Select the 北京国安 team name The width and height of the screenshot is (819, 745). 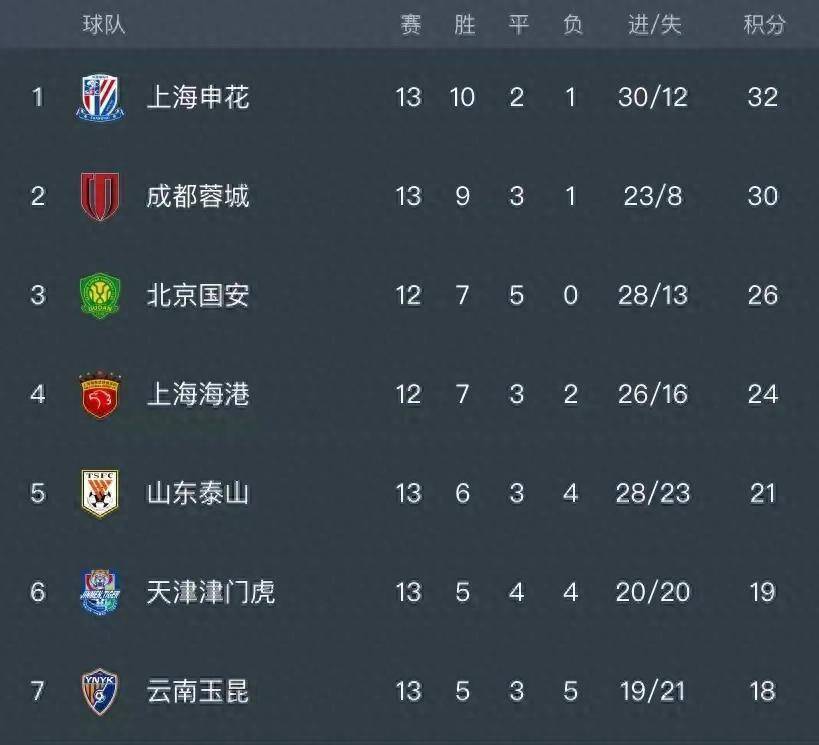(x=198, y=295)
